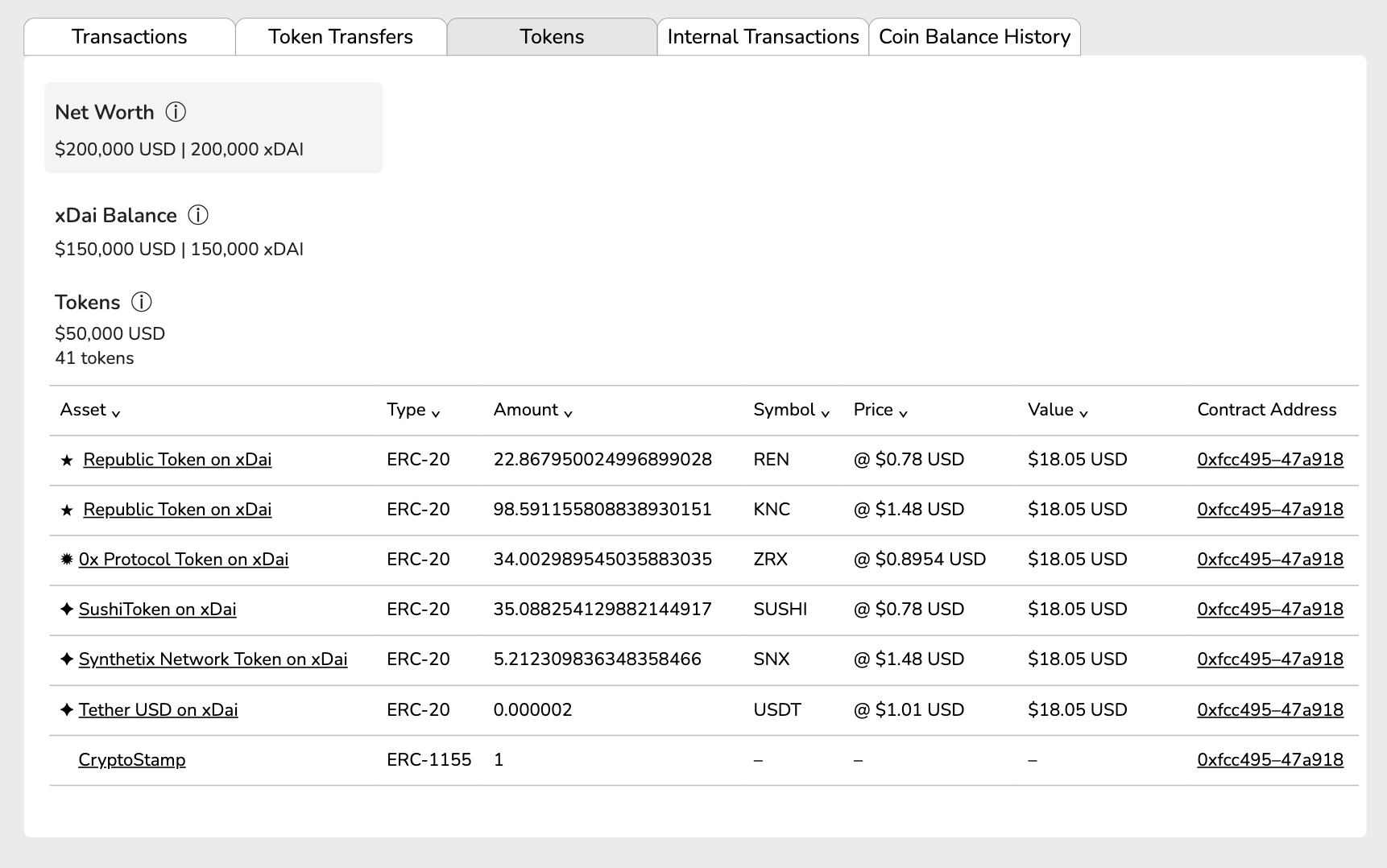Open the Coin Balance History tab
The height and width of the screenshot is (868, 1387).
pyautogui.click(x=975, y=36)
